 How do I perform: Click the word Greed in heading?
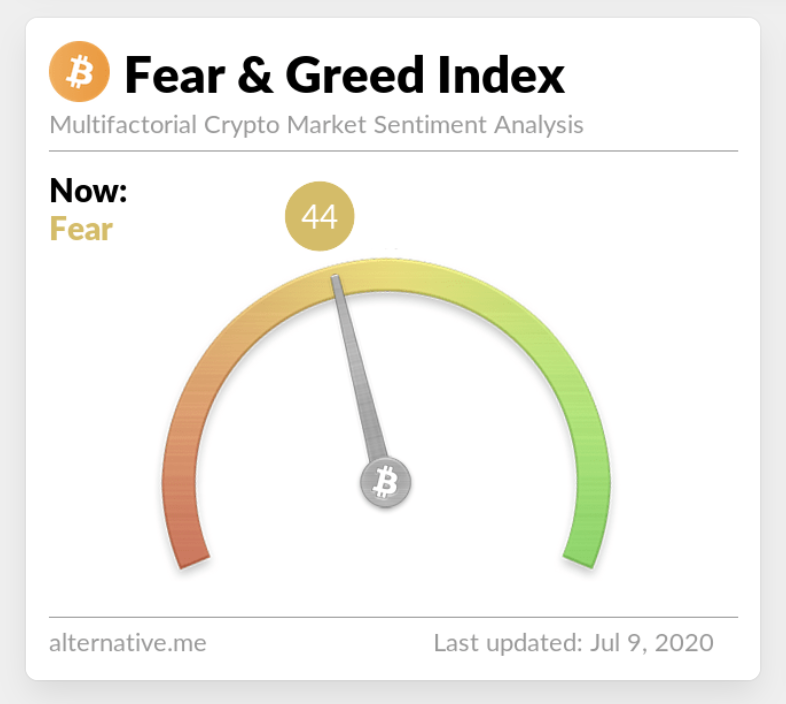pyautogui.click(x=355, y=75)
